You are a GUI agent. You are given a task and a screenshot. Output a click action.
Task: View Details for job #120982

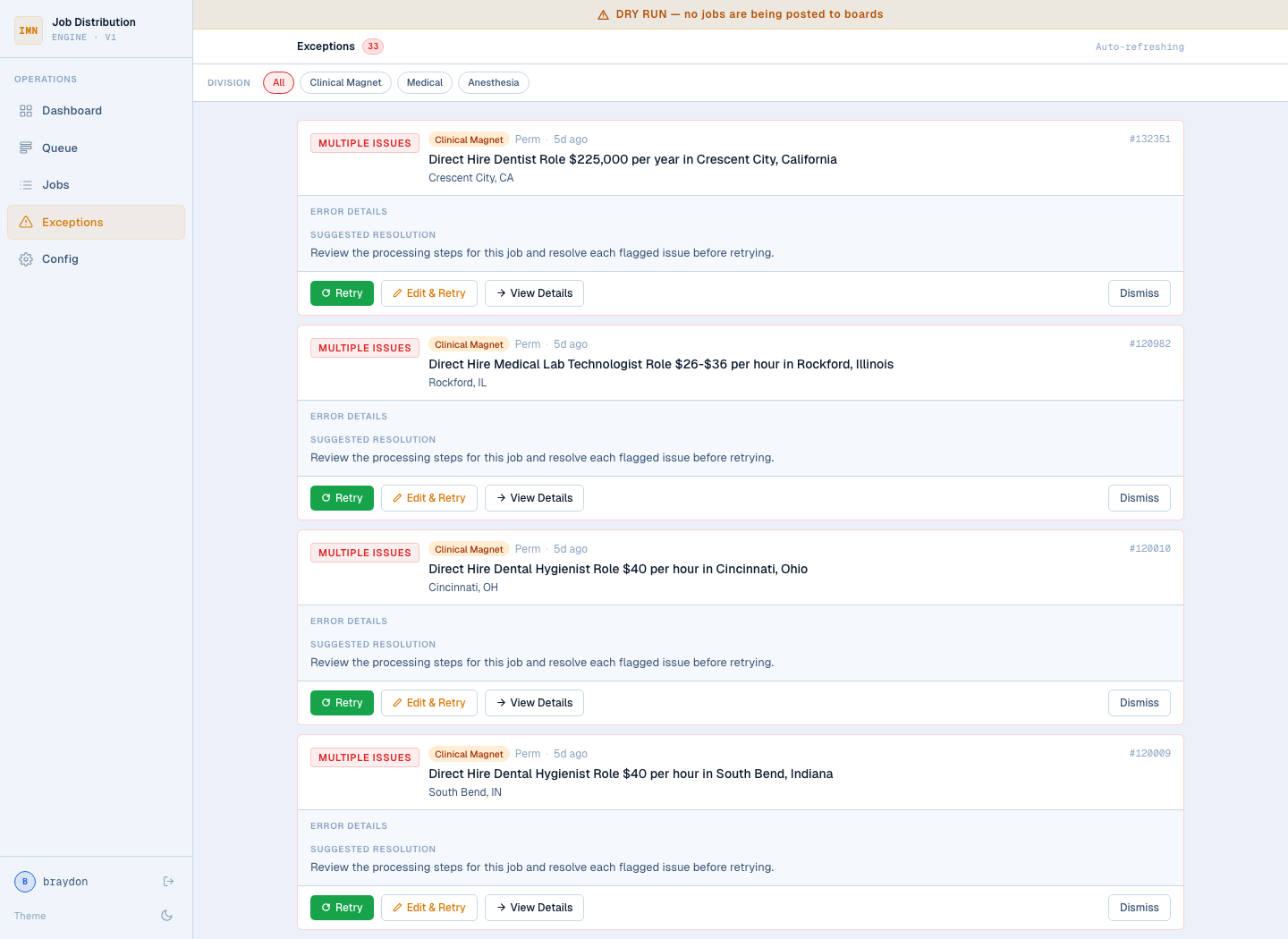534,498
